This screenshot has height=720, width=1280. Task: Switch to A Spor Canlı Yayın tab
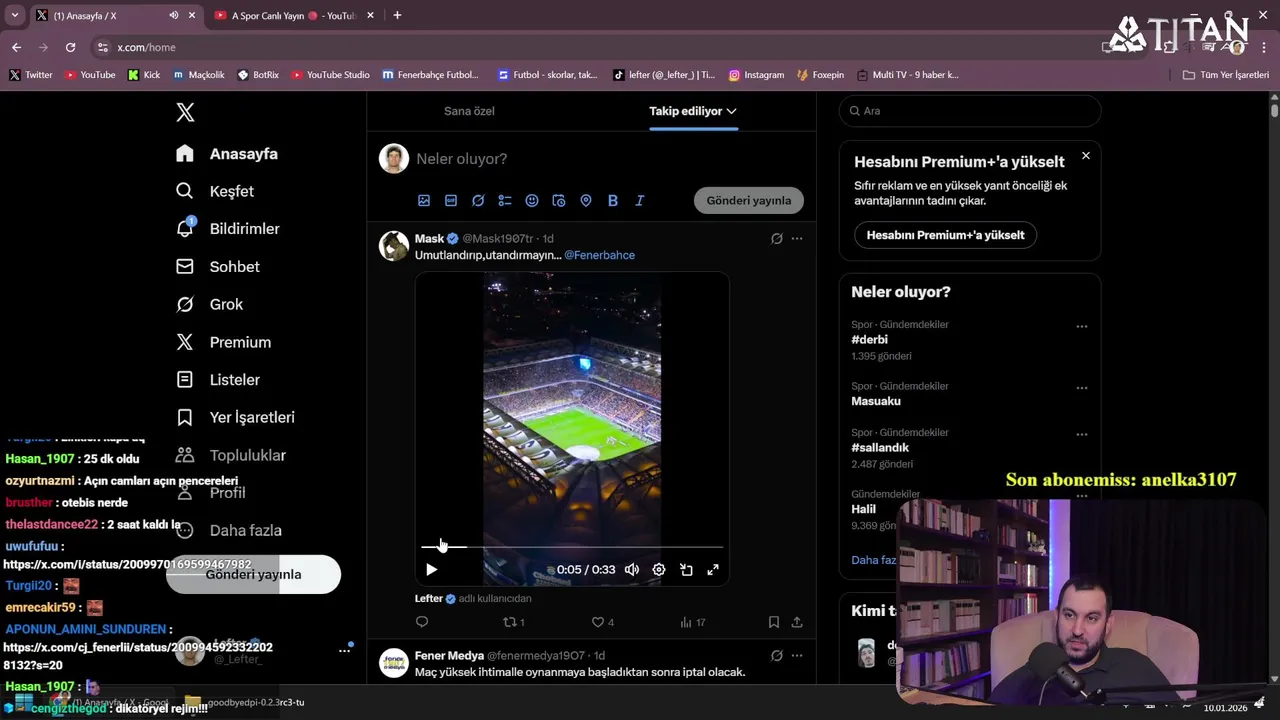coord(292,15)
